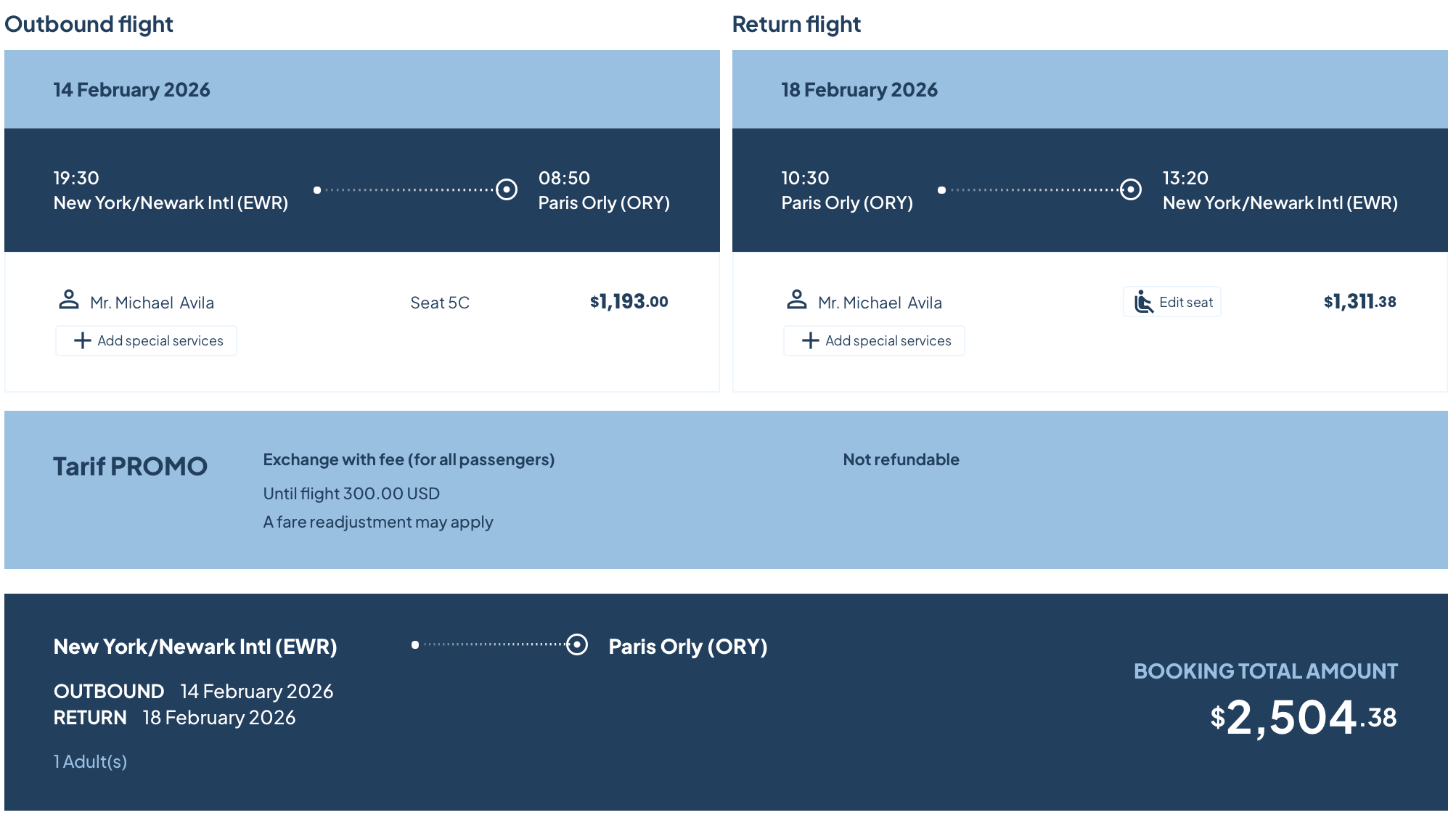Click the booking summary route destination icon
This screenshot has width=1456, height=823.
[x=577, y=644]
